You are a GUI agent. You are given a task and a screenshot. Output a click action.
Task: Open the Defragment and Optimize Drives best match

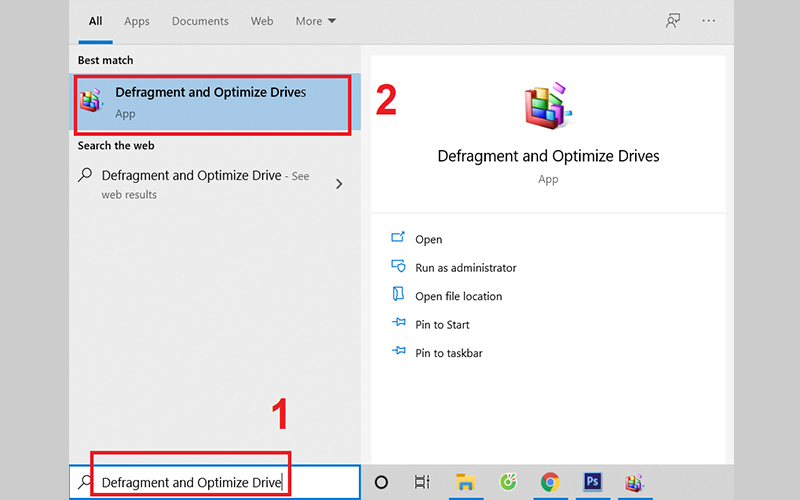(215, 102)
